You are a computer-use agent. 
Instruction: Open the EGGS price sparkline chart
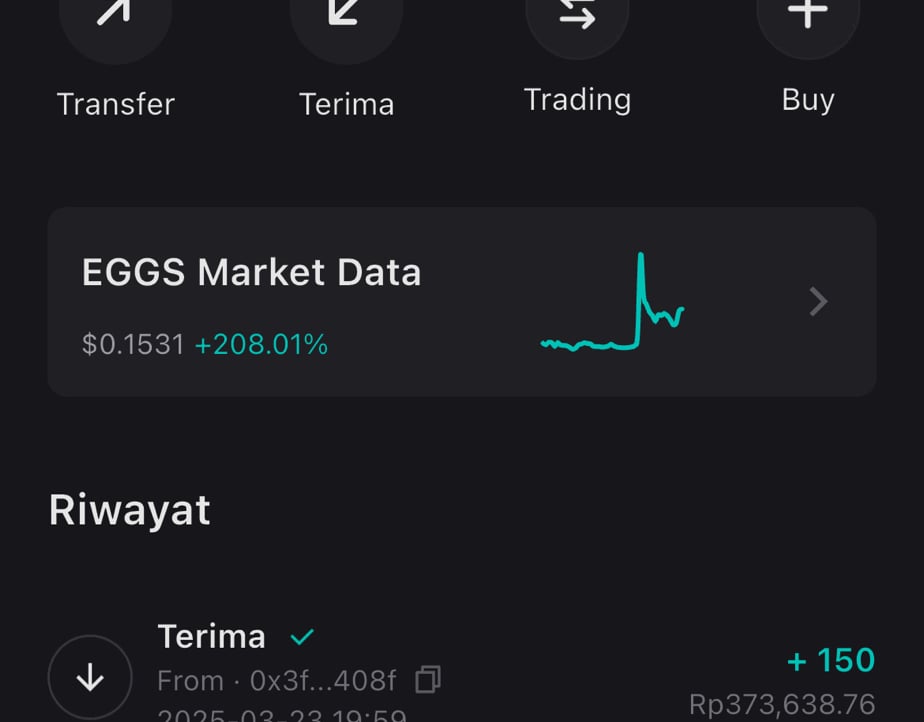[612, 302]
